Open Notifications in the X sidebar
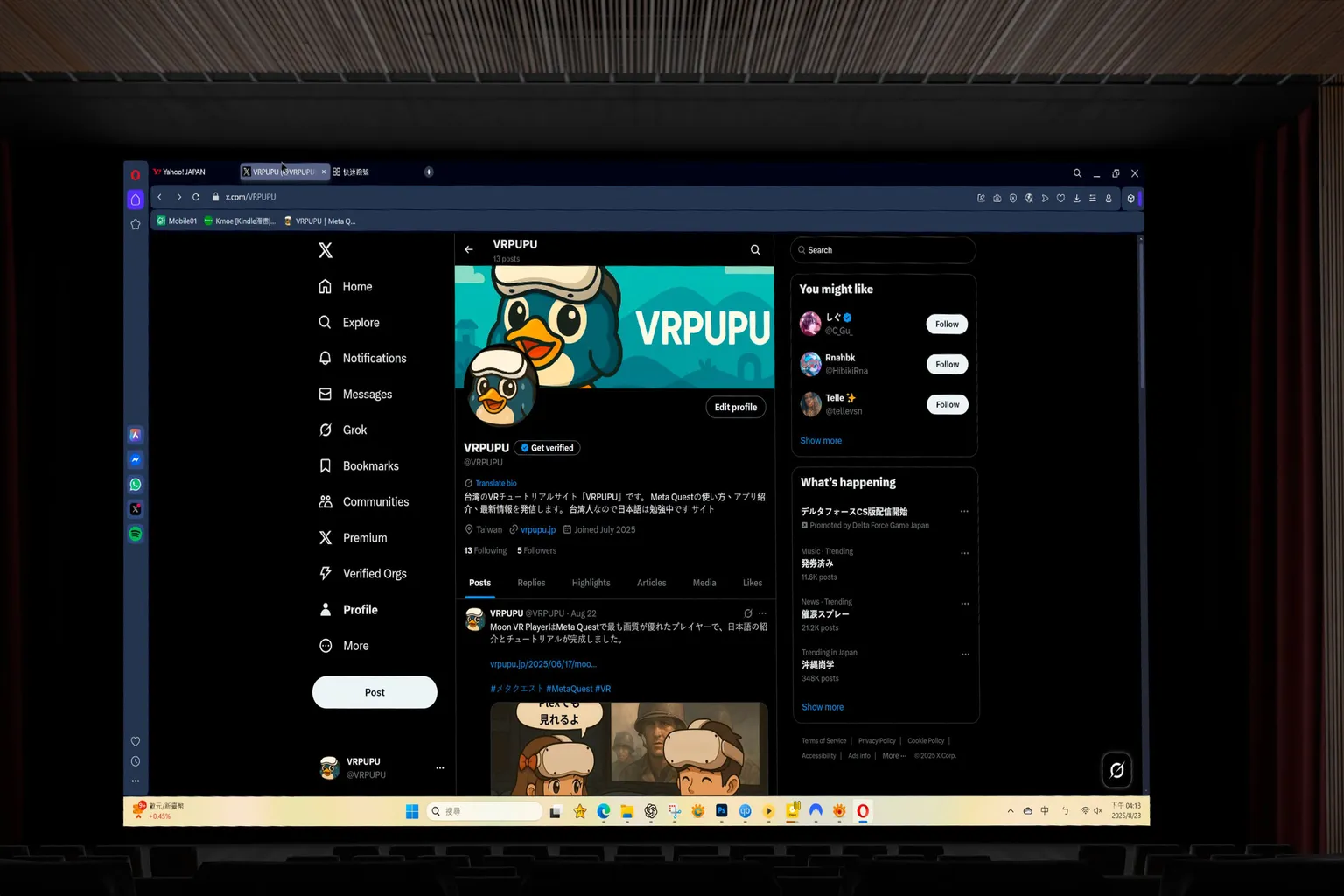This screenshot has width=1344, height=896. [363, 359]
